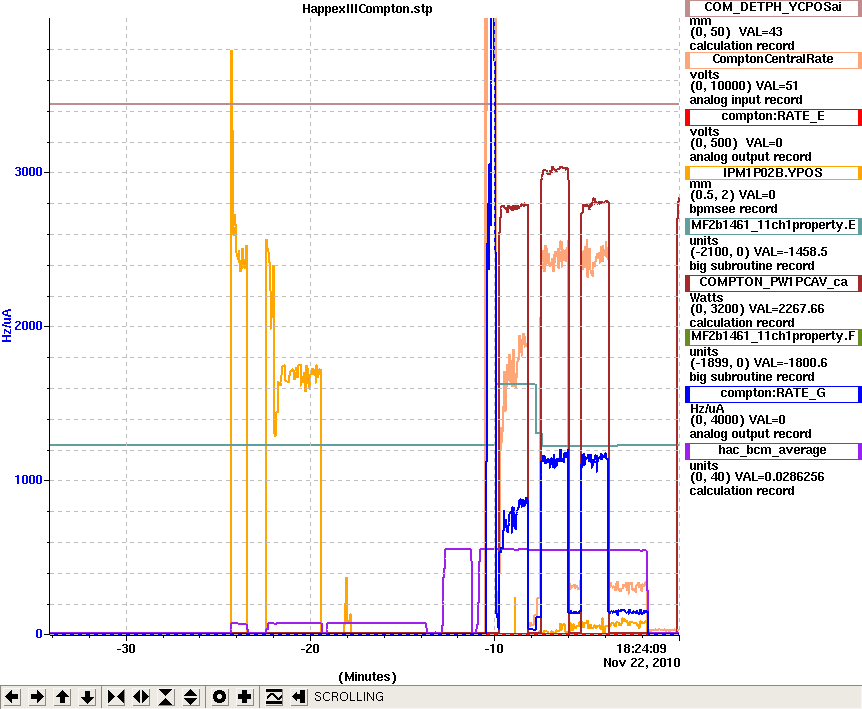Screen dimensions: 862x709
Task: Click the graph refresh waveform icon
Action: pyautogui.click(x=274, y=697)
